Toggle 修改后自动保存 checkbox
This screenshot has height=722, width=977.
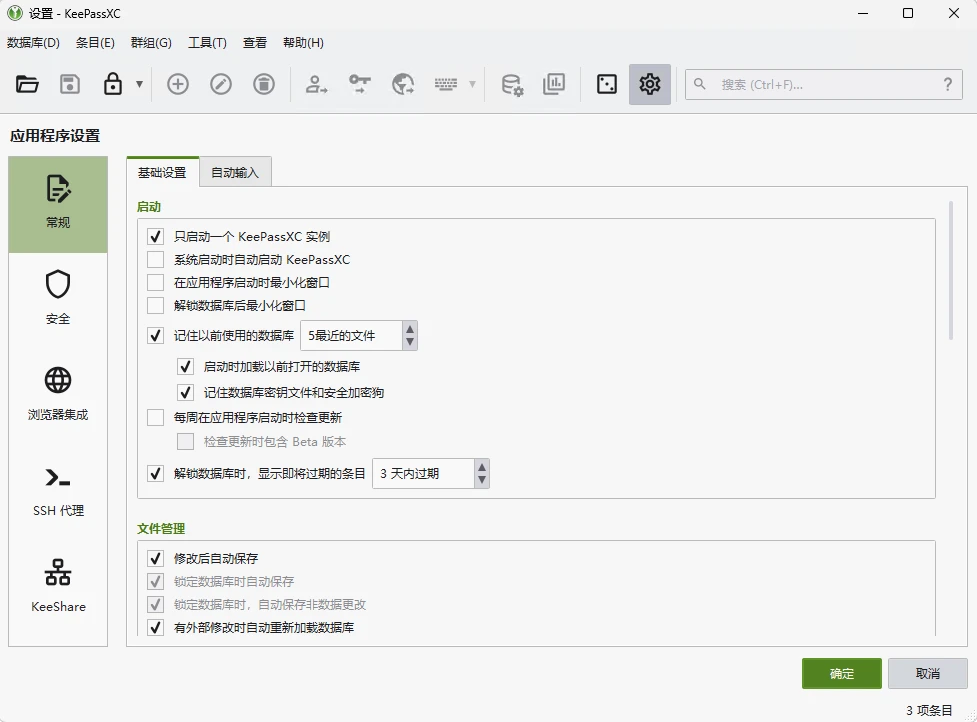[x=155, y=558]
